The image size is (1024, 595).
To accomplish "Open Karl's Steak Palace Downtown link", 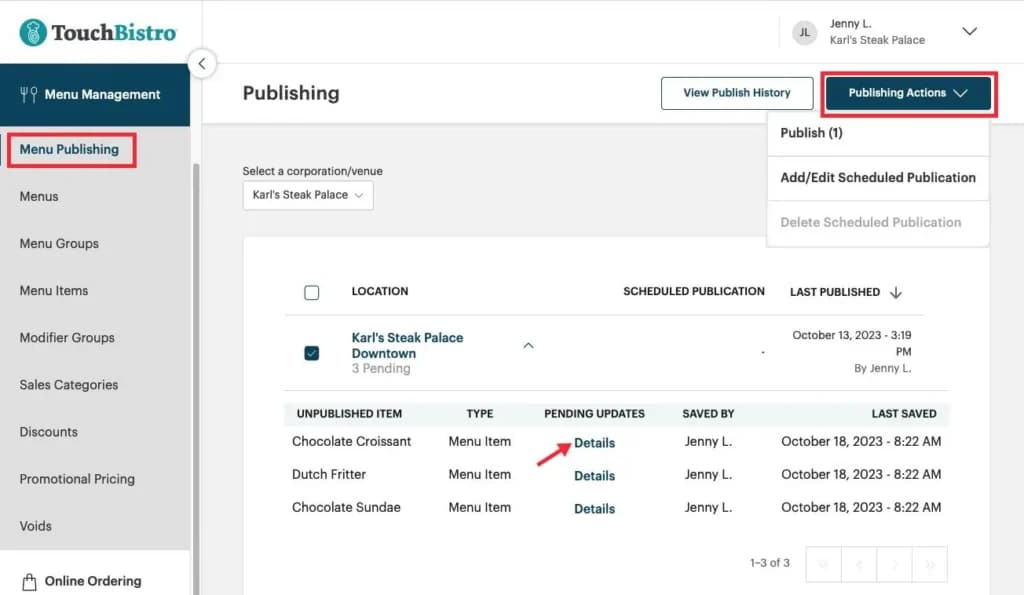I will click(x=408, y=346).
